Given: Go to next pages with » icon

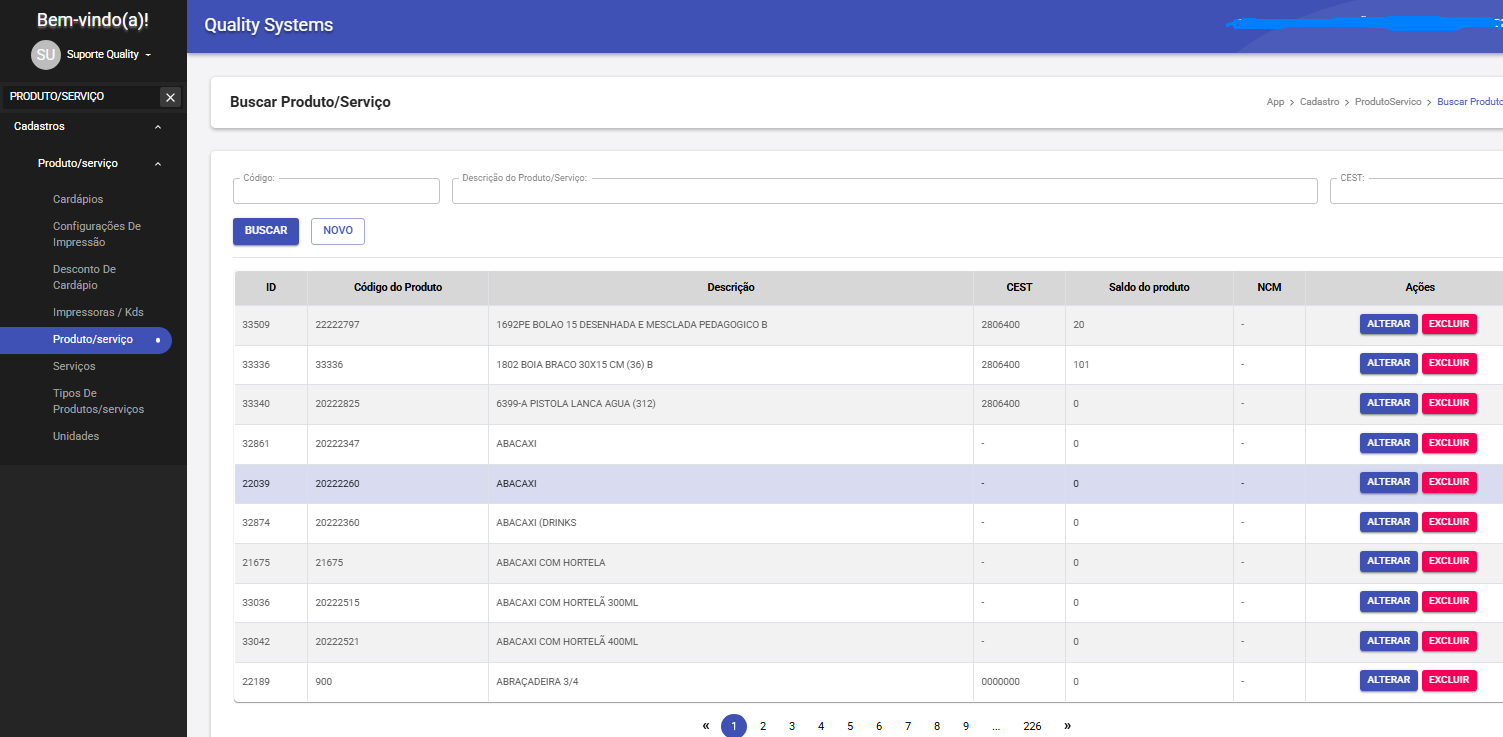Looking at the screenshot, I should pos(1067,726).
